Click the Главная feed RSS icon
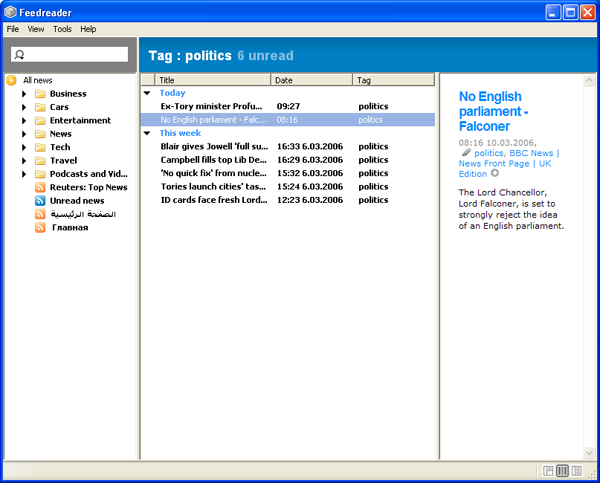The width and height of the screenshot is (600, 483). tap(40, 228)
